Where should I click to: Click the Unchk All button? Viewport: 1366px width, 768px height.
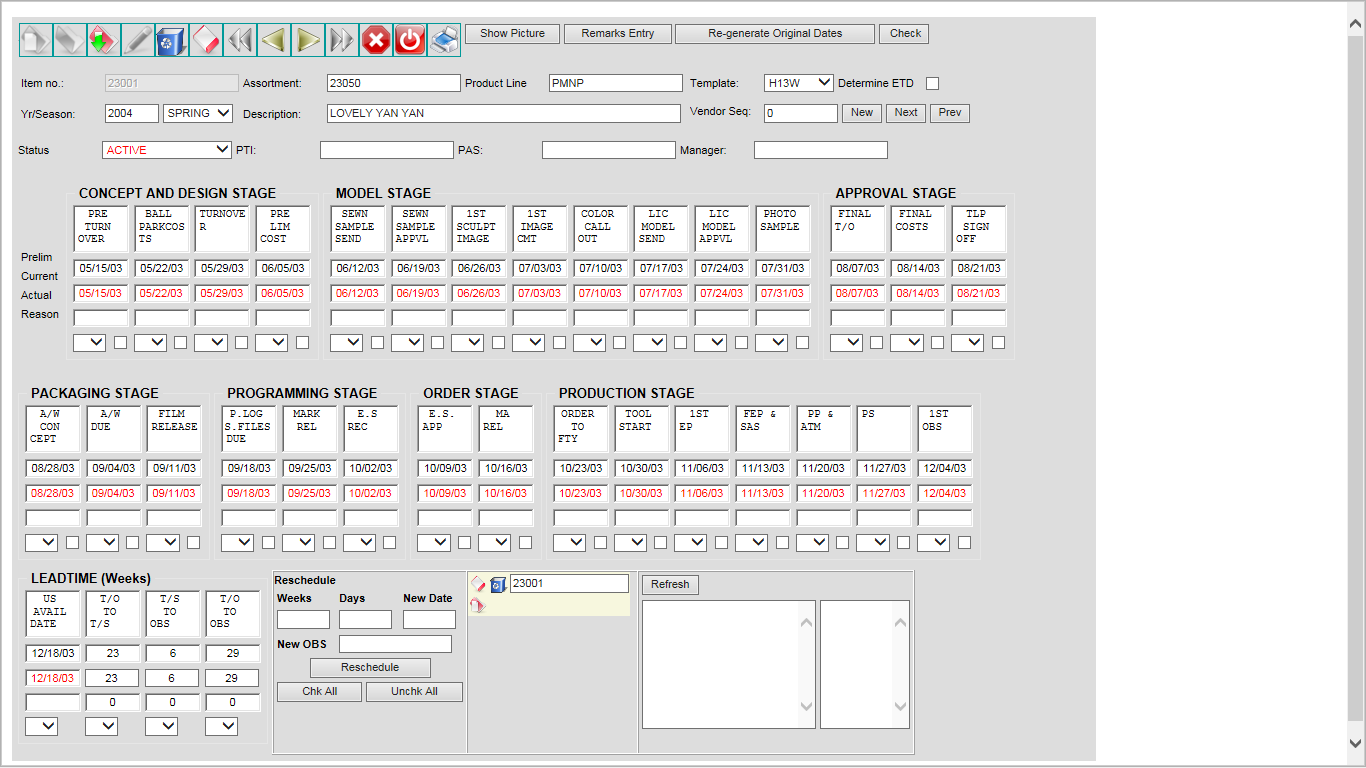(x=414, y=692)
